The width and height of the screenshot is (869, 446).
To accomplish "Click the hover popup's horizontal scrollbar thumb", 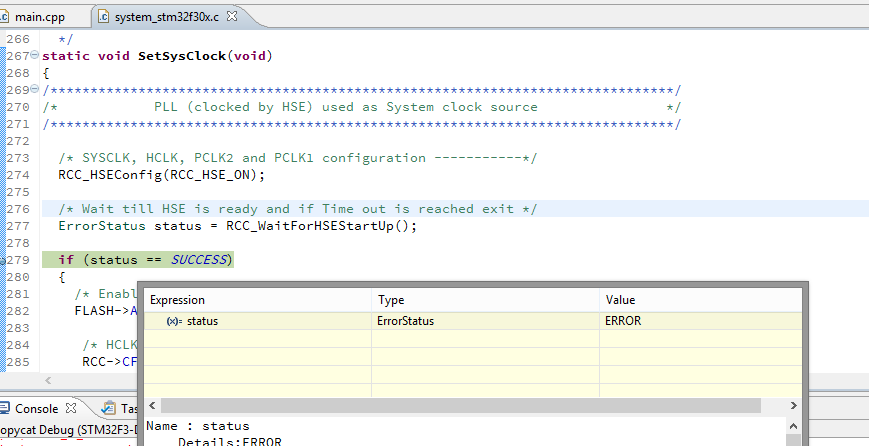I will pos(461,406).
